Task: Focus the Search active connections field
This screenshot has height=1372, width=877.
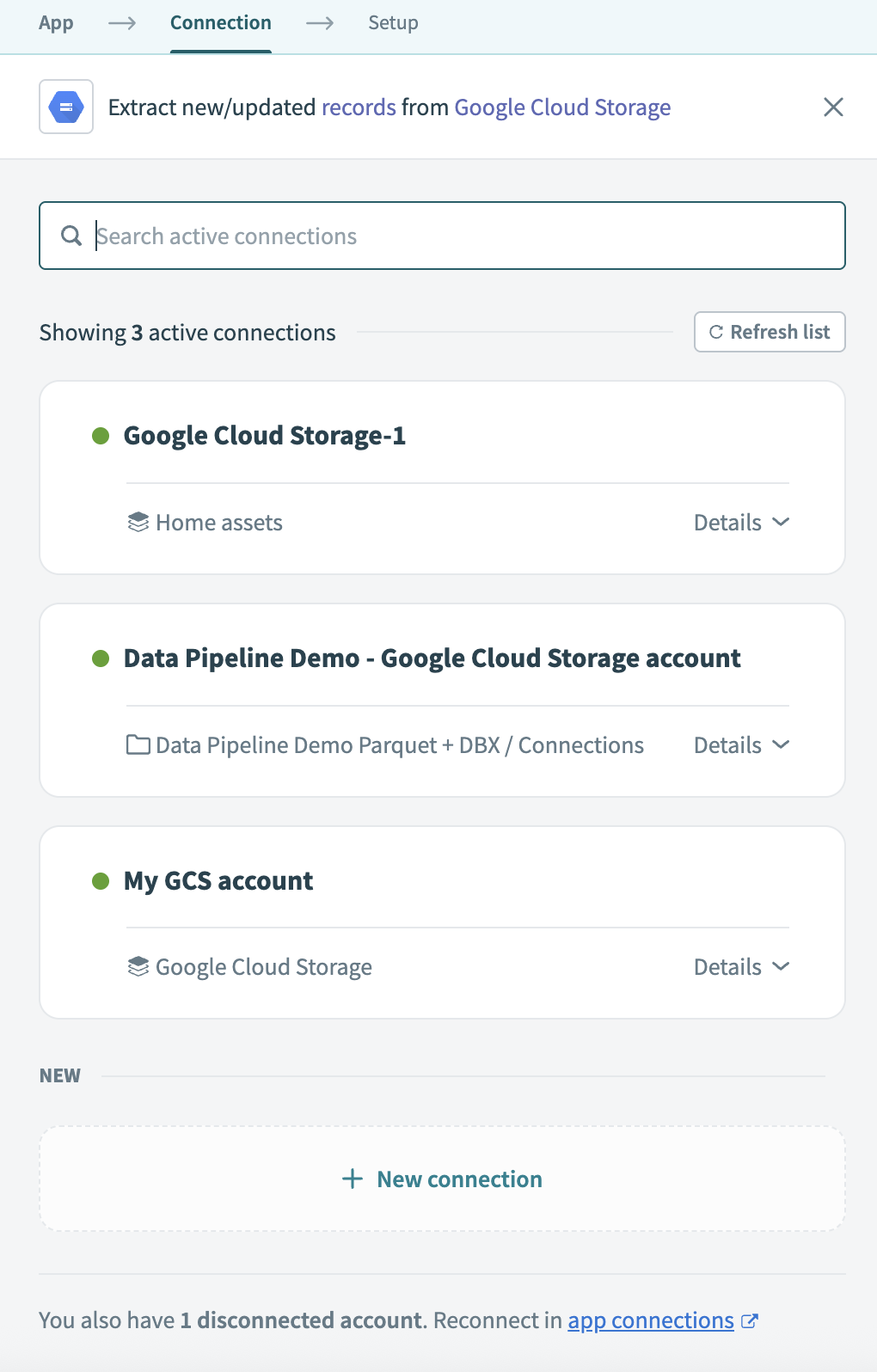Action: tap(442, 236)
